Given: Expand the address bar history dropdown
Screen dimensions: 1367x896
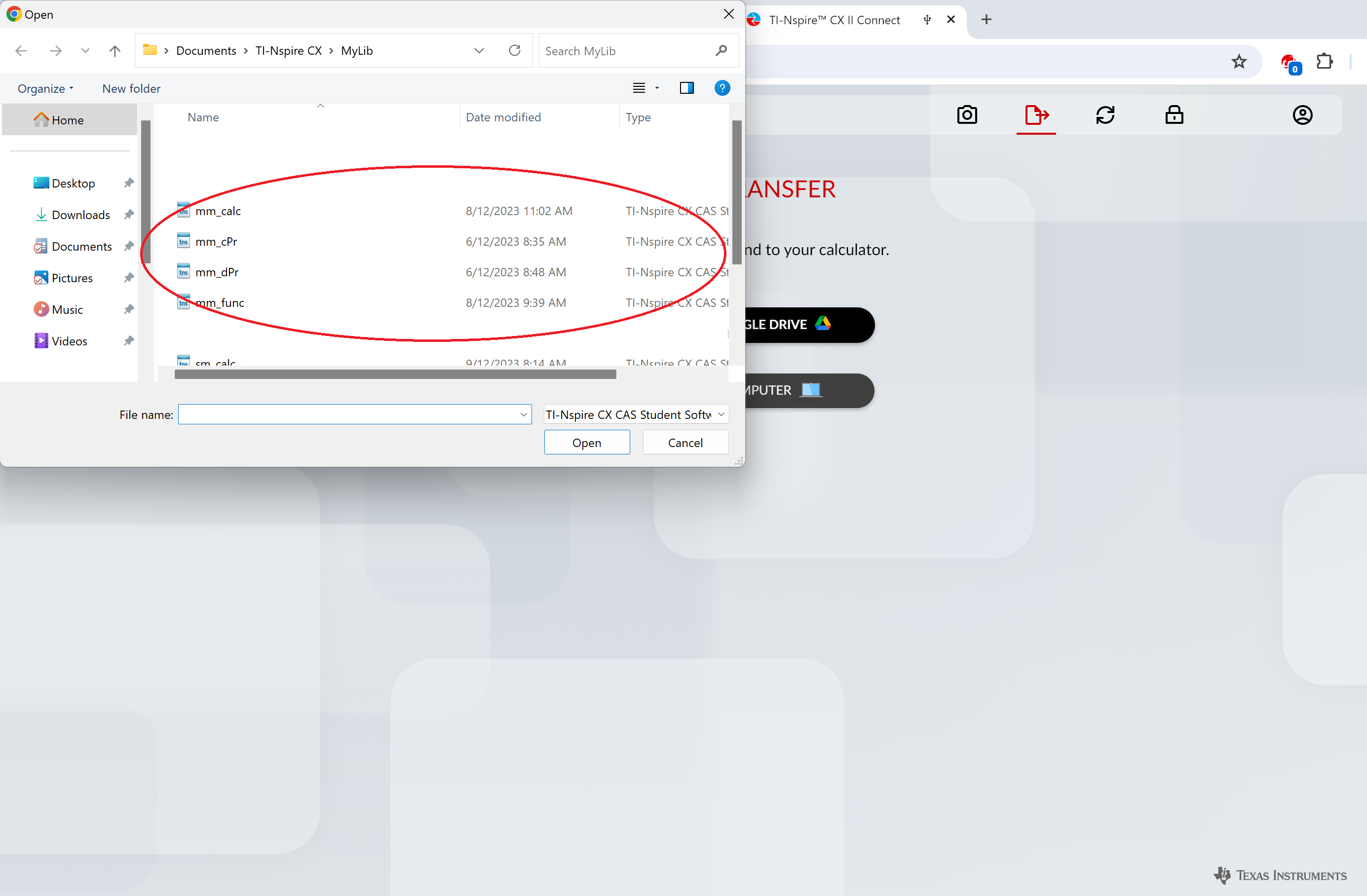Looking at the screenshot, I should (479, 50).
